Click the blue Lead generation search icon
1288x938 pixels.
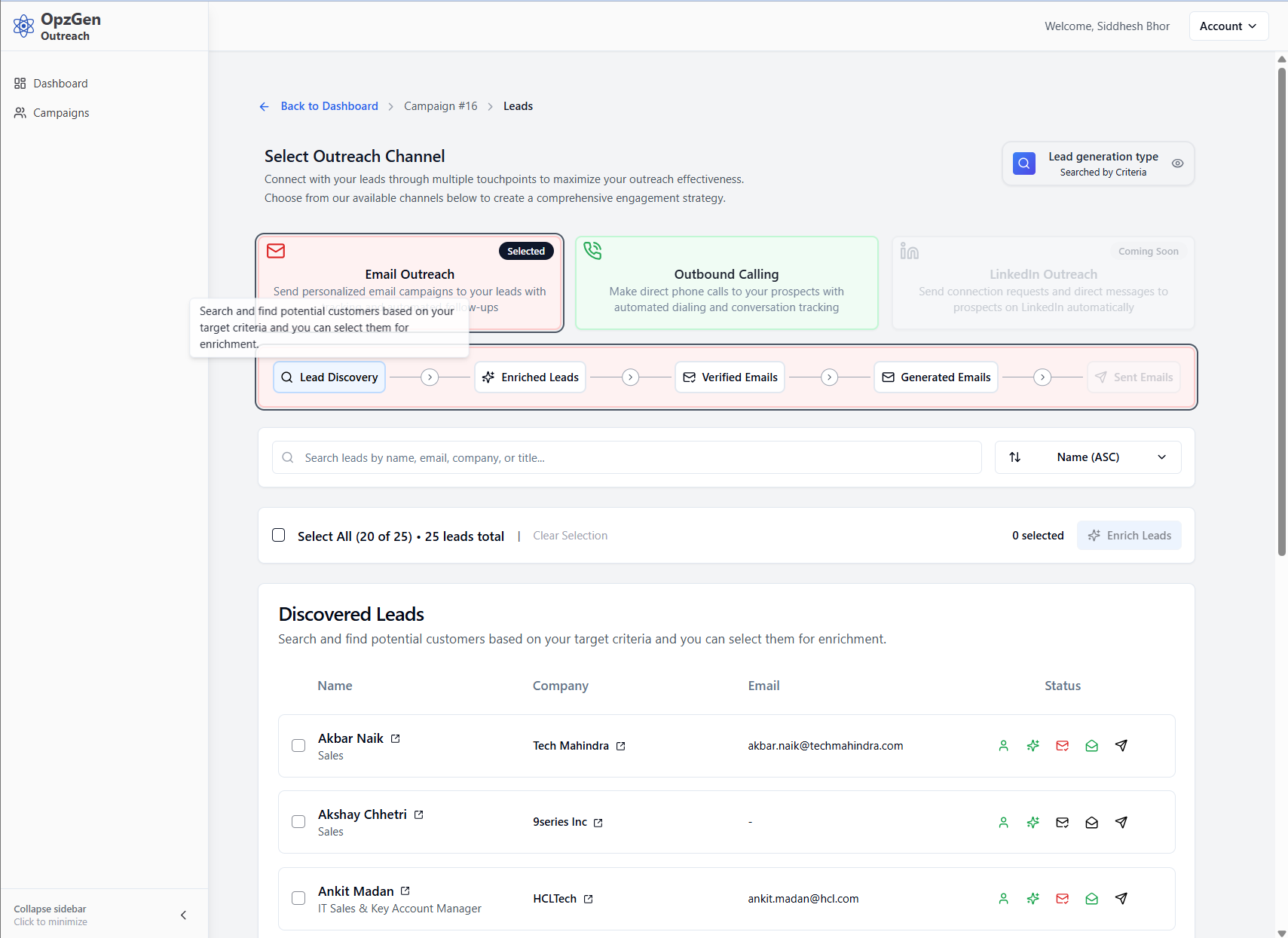(1023, 163)
